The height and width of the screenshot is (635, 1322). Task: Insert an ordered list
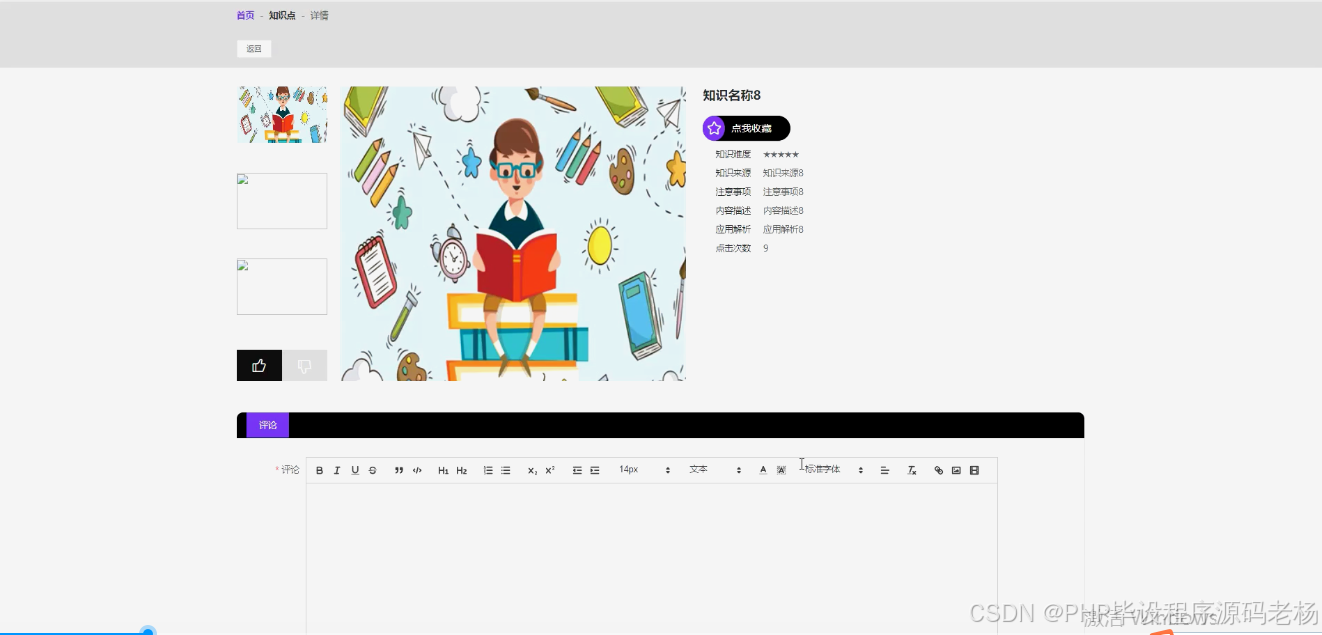click(x=488, y=470)
